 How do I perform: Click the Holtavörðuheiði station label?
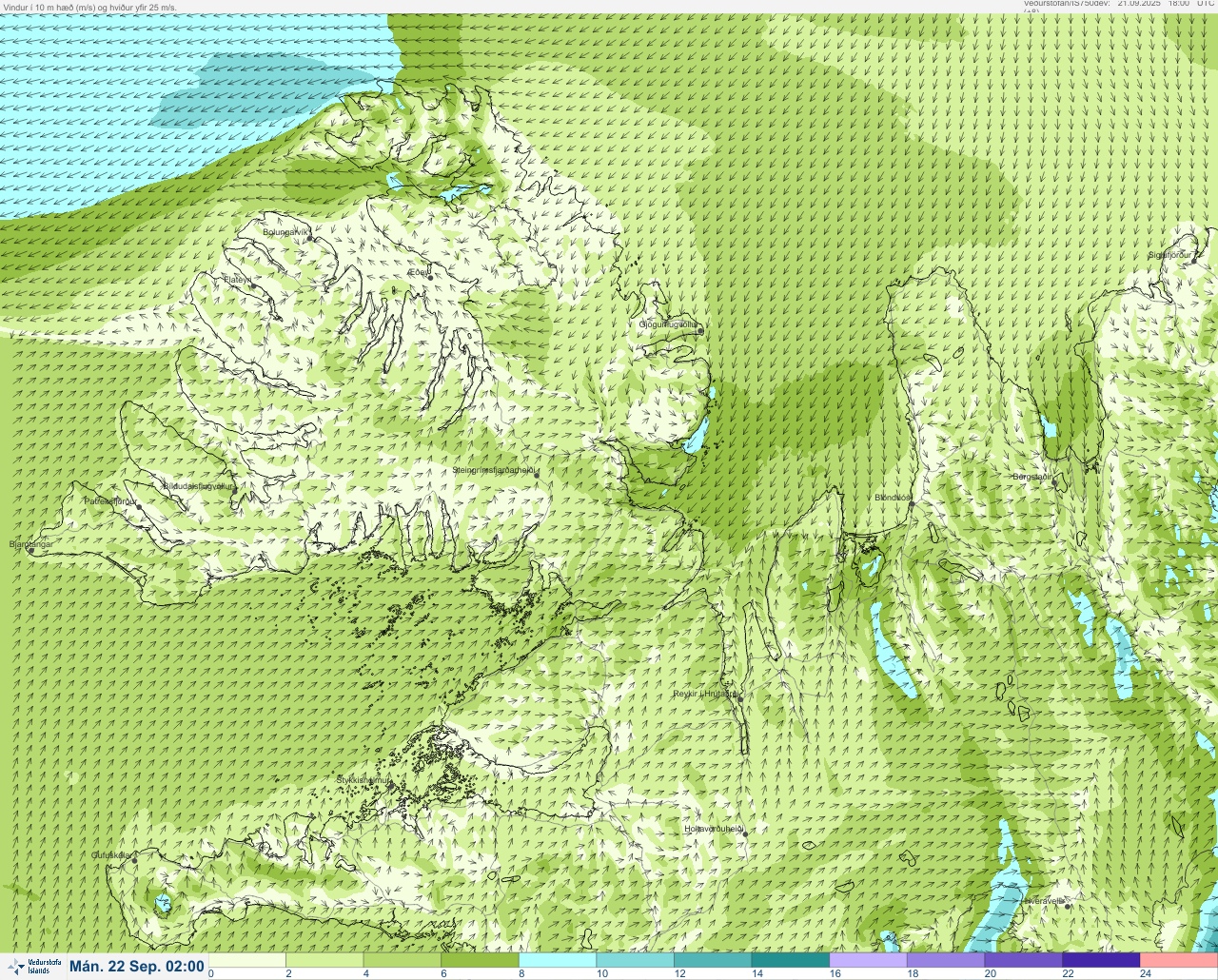713,829
